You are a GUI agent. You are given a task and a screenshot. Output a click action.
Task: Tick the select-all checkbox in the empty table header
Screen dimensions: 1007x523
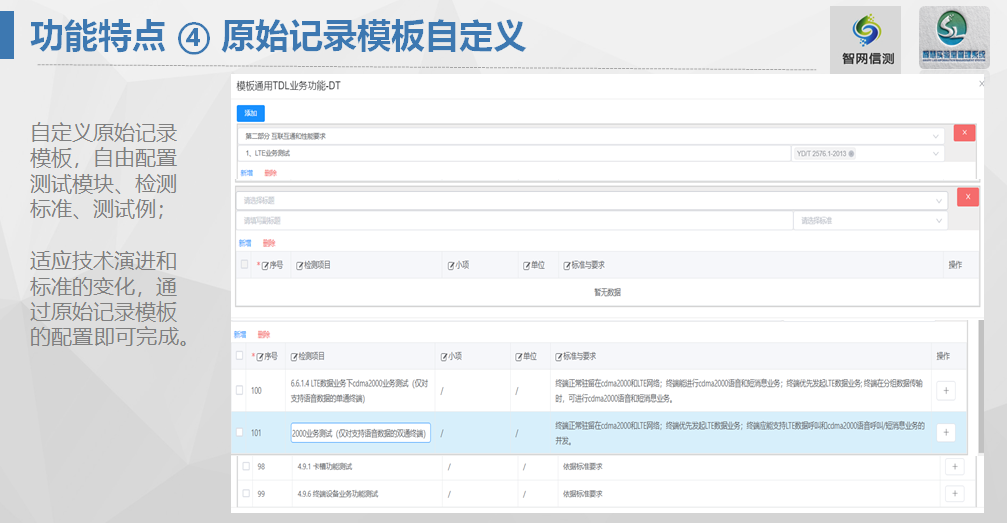tap(244, 264)
